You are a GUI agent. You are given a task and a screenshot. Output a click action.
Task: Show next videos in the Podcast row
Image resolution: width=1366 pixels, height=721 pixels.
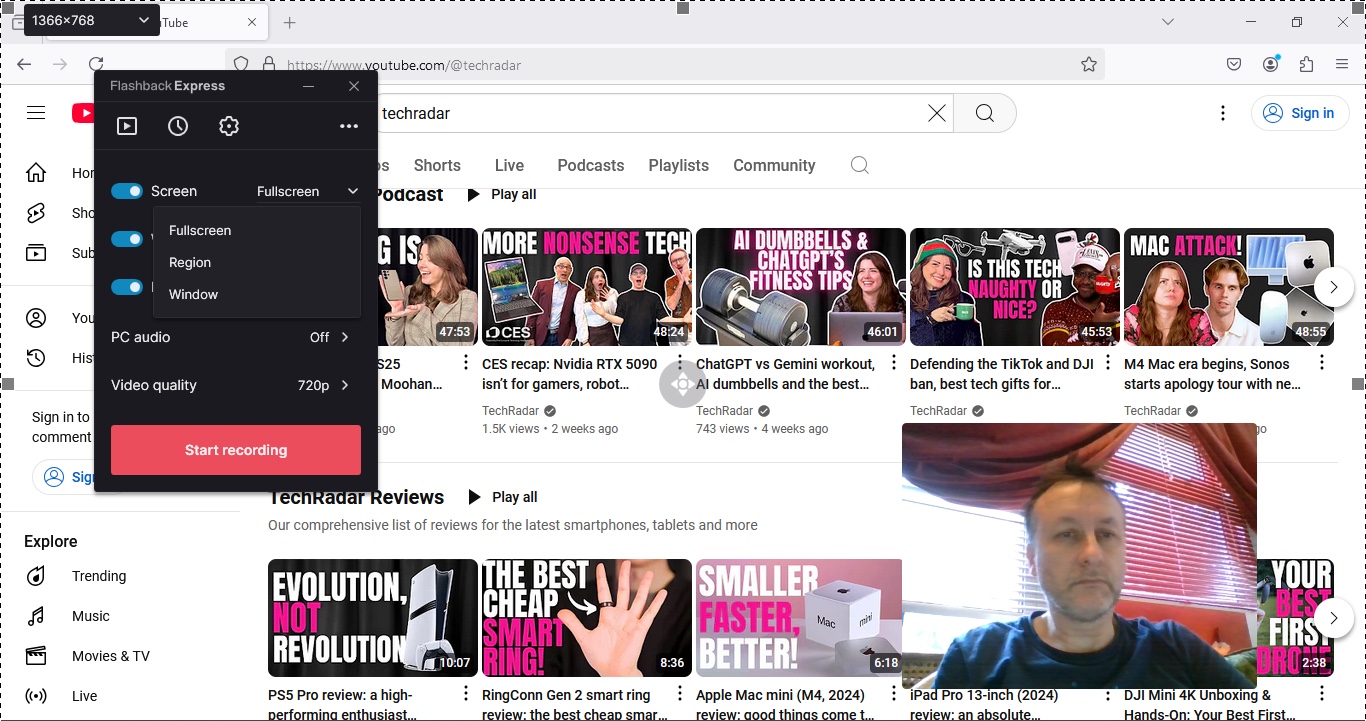[x=1334, y=287]
